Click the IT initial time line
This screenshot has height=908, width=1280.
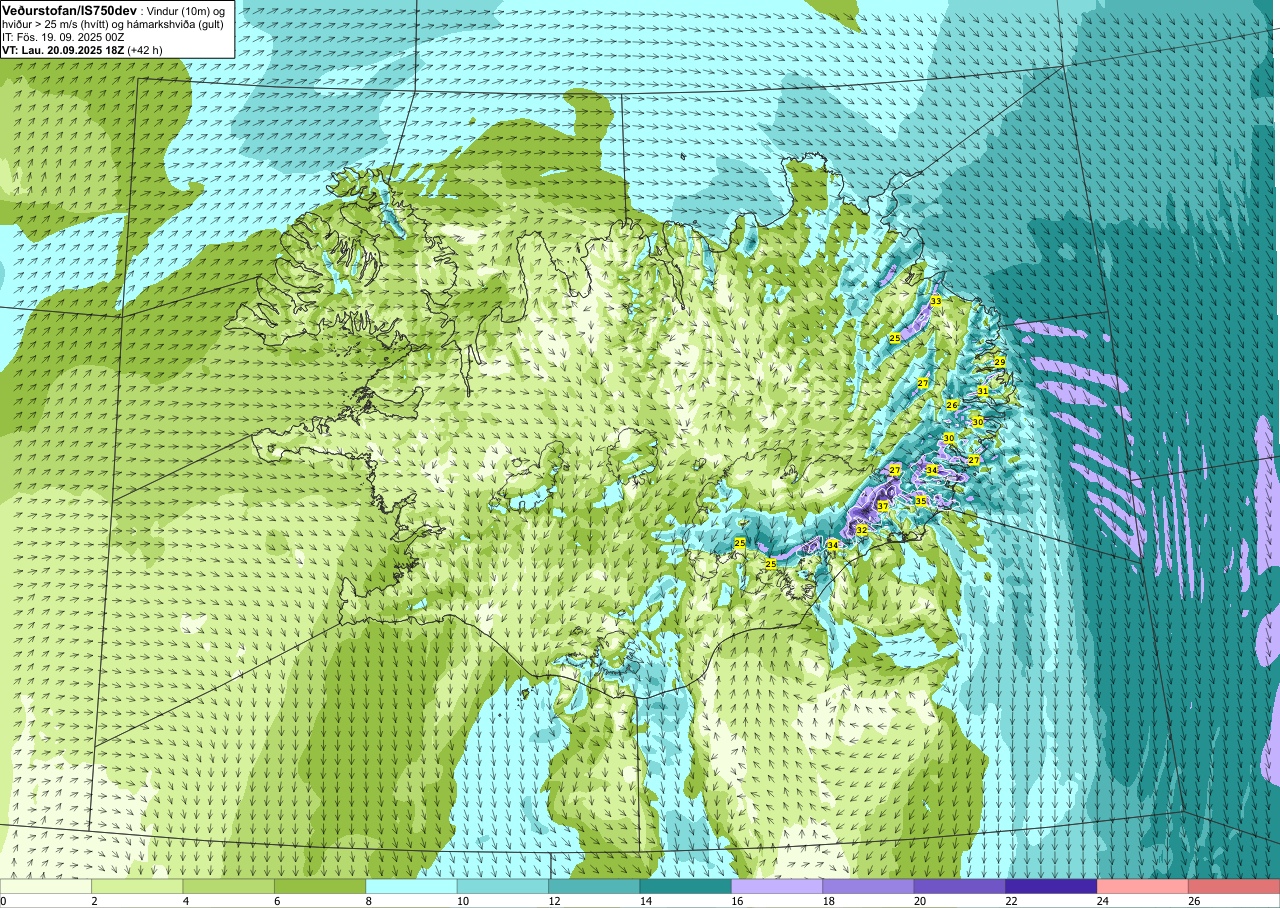(63, 37)
